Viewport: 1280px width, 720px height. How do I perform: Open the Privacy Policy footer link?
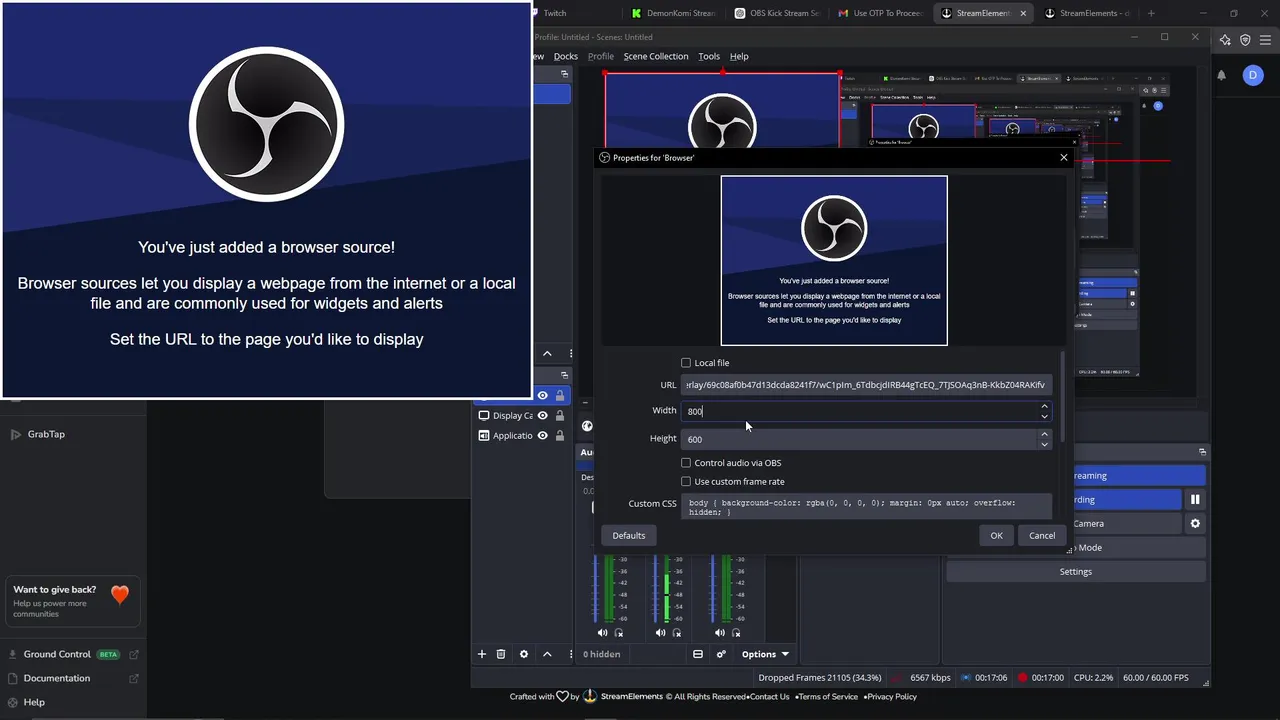(892, 697)
